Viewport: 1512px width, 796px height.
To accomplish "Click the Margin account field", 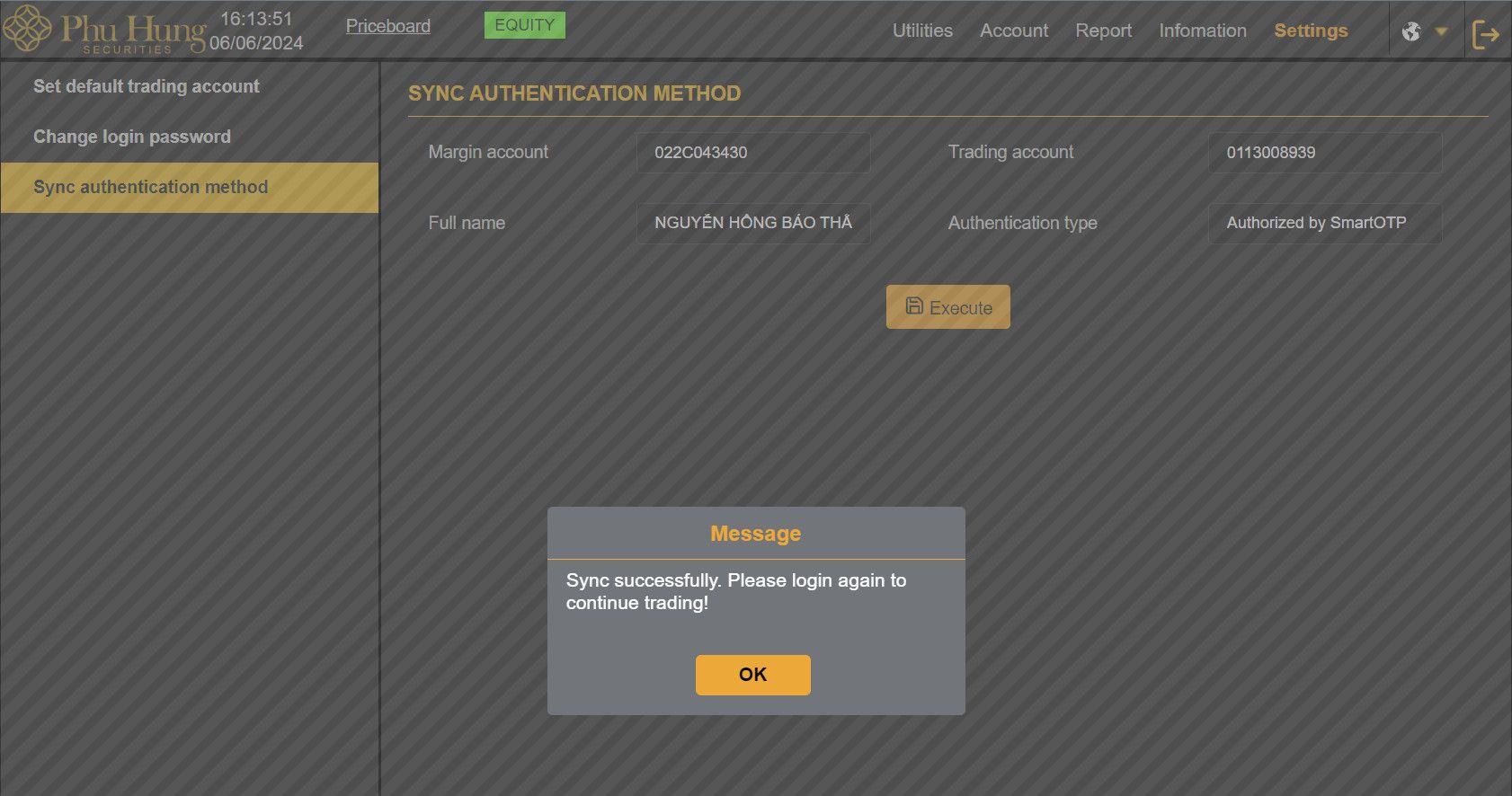I will (x=752, y=153).
